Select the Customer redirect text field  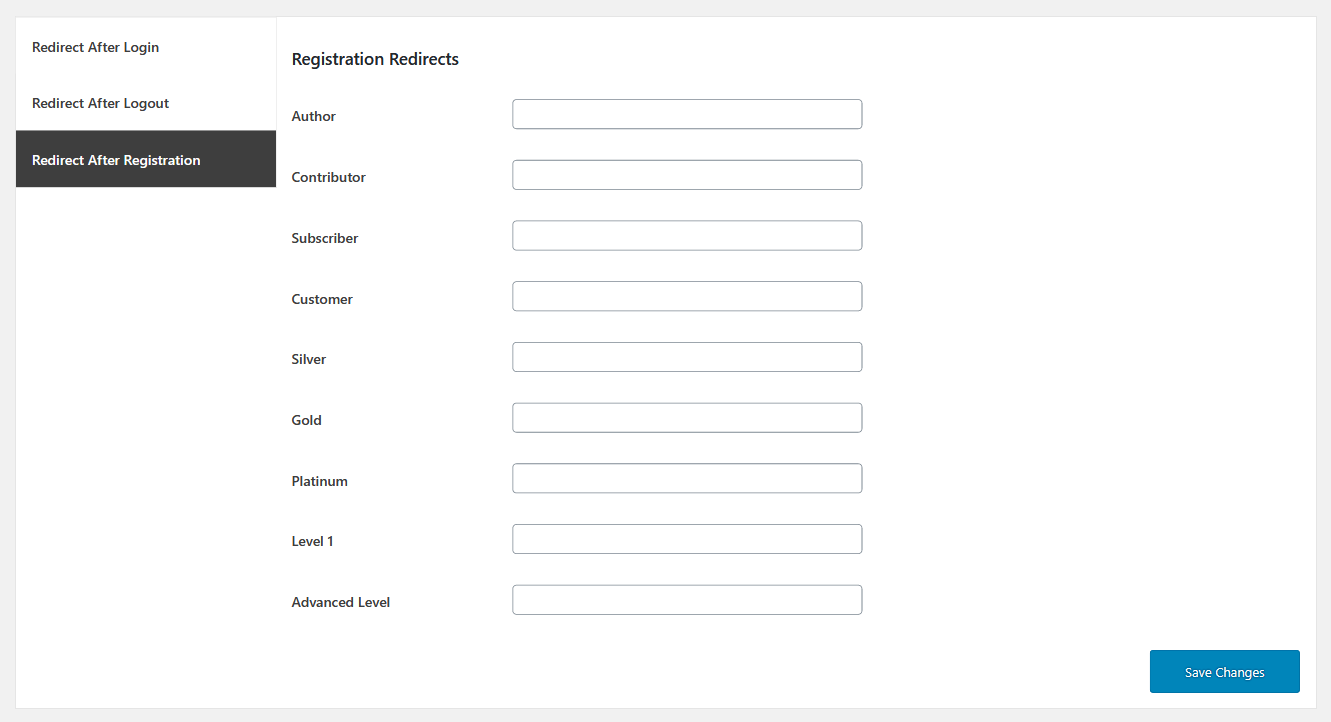click(687, 297)
